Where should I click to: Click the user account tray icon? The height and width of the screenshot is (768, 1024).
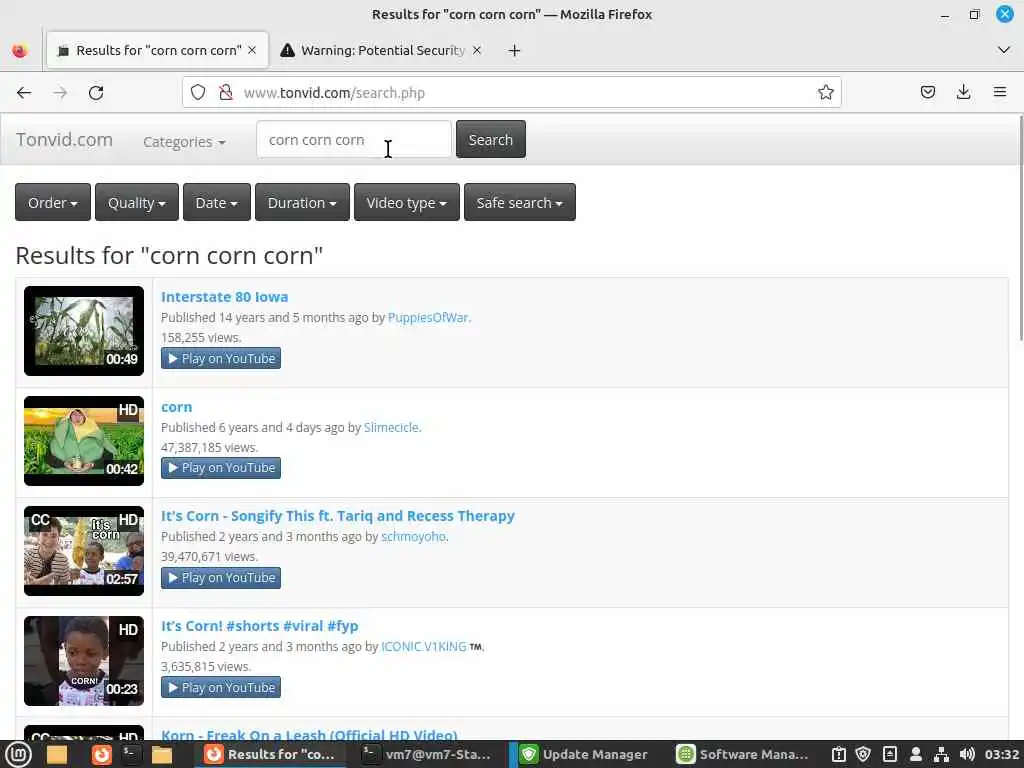[916, 755]
